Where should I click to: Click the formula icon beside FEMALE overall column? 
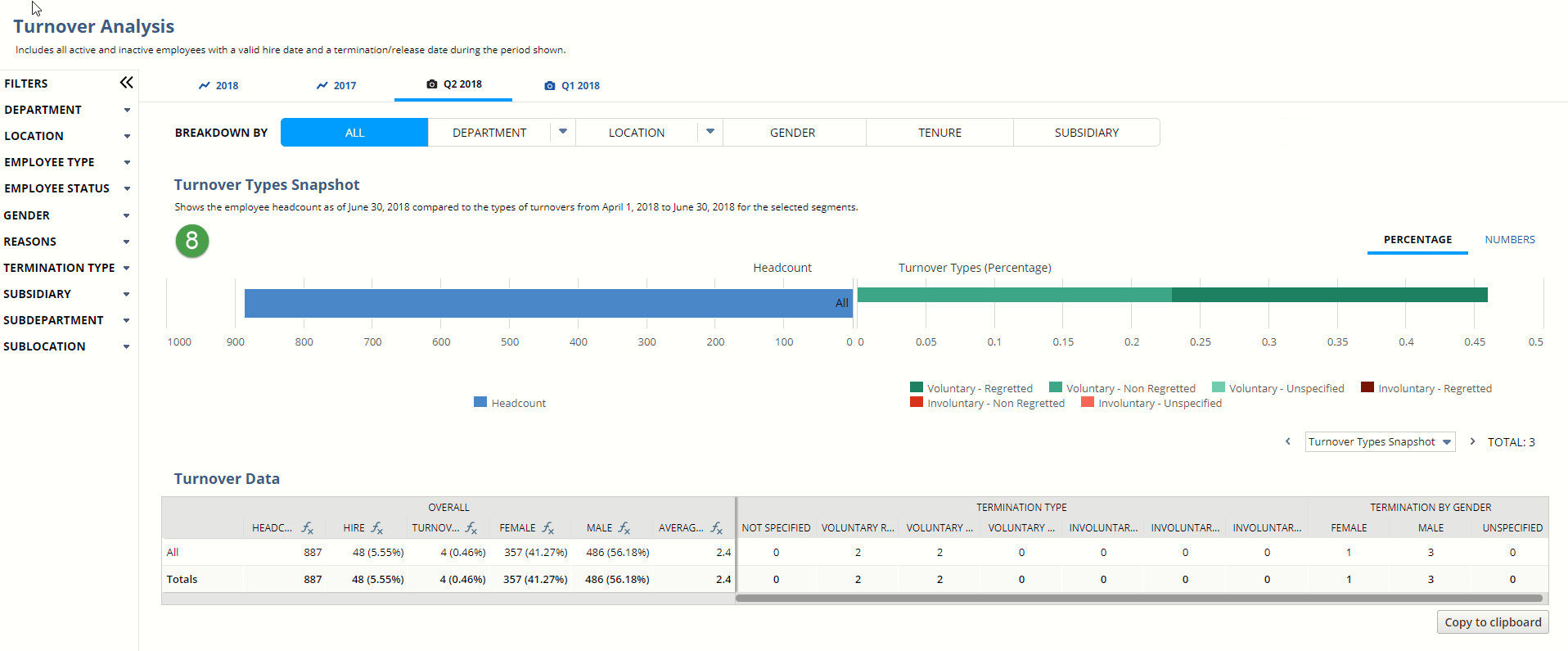coord(548,528)
